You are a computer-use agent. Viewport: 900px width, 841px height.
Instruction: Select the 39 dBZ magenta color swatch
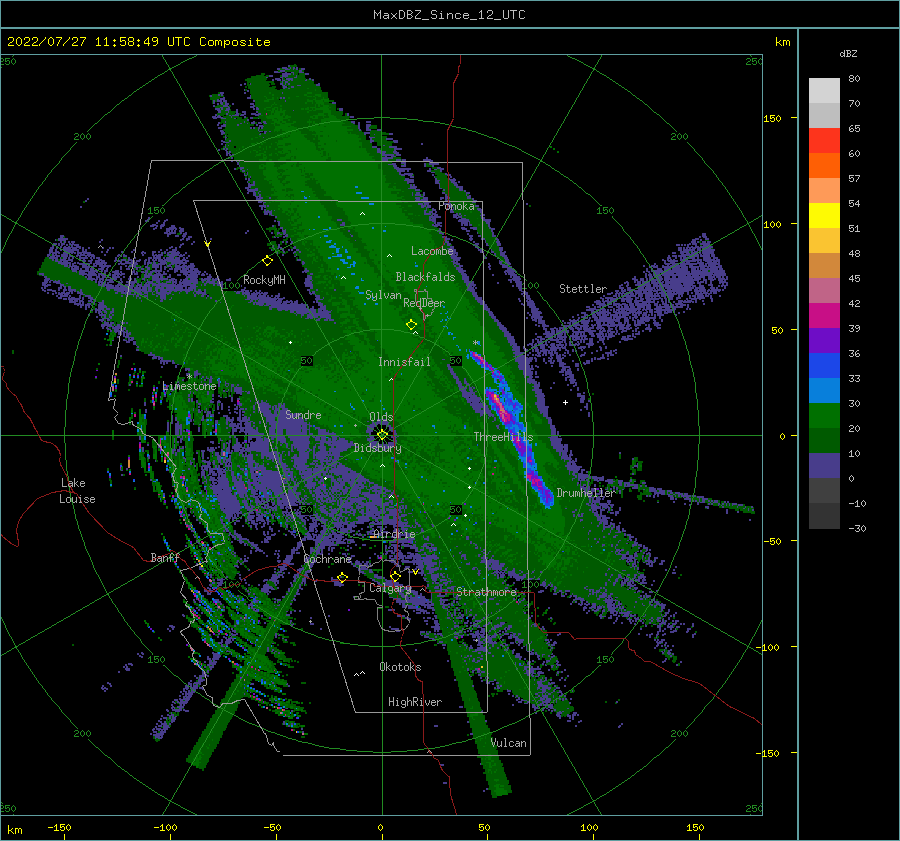click(824, 315)
